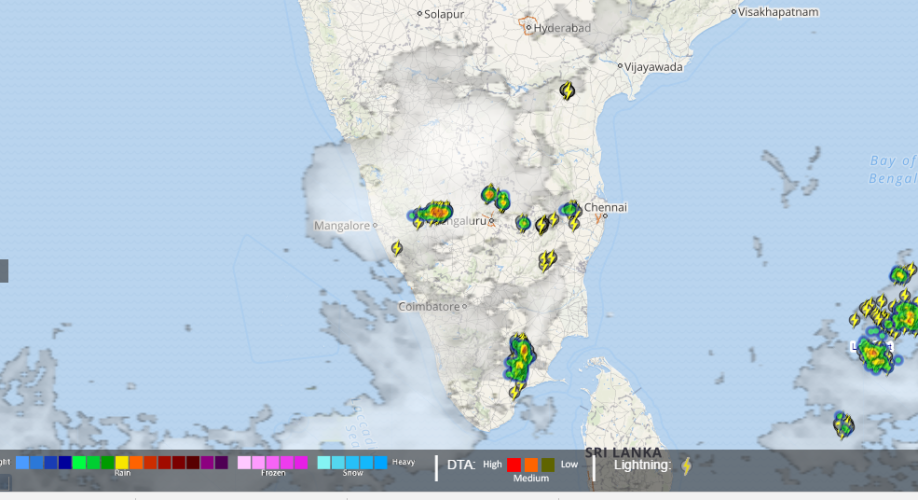
Task: Click the Coimbatore city label
Action: tap(430, 306)
